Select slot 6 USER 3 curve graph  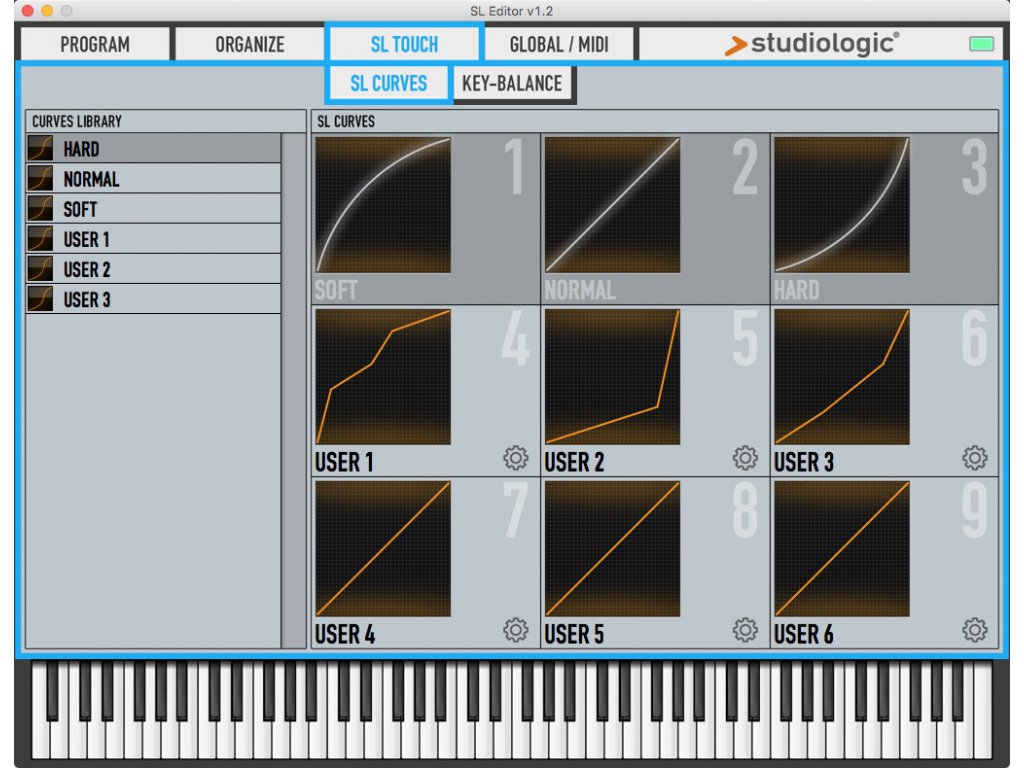pyautogui.click(x=842, y=377)
